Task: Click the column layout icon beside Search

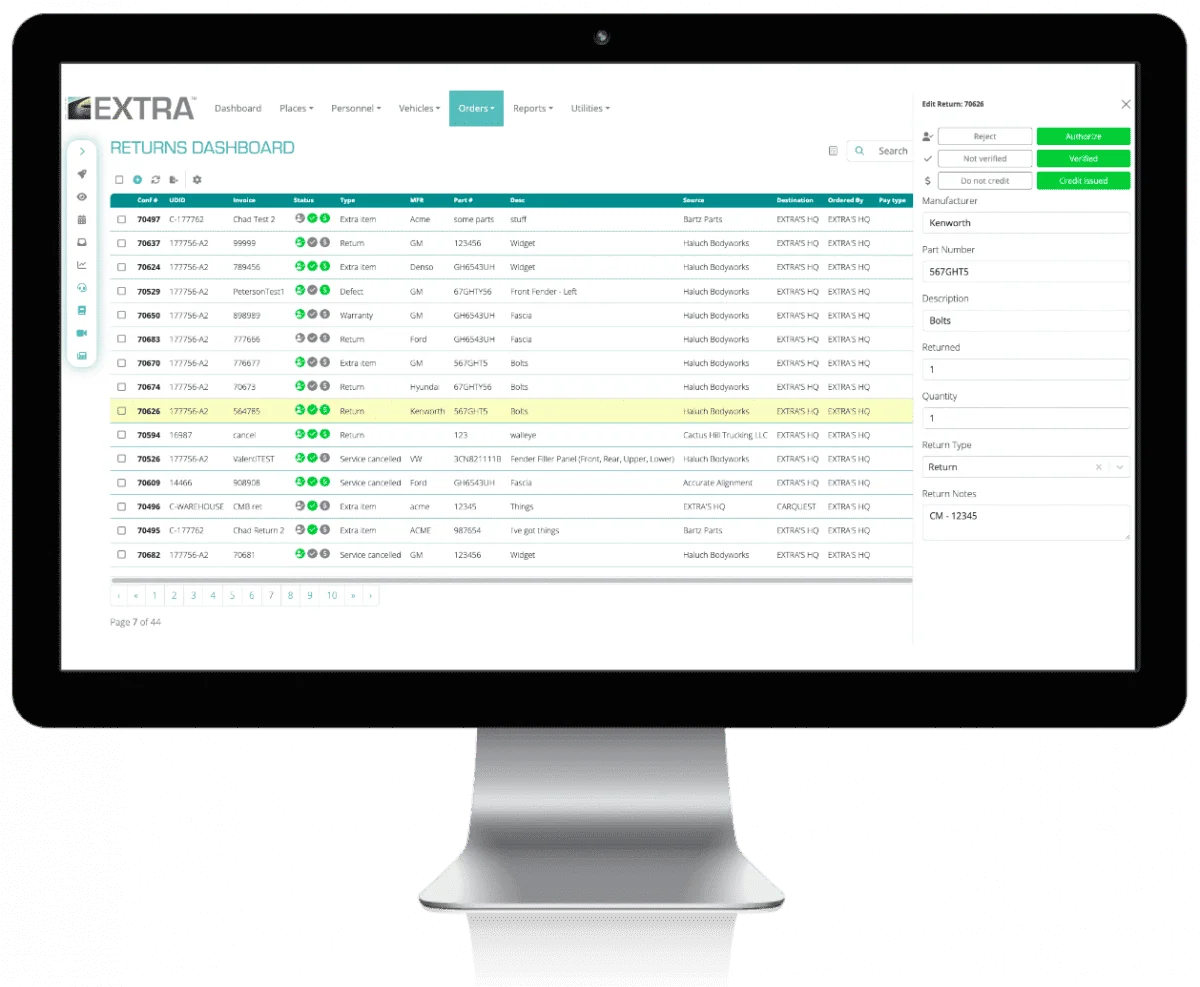Action: (x=833, y=151)
